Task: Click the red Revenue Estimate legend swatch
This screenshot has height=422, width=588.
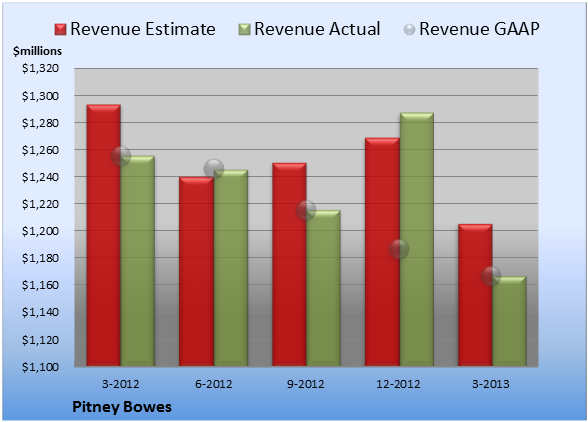Action: tap(60, 29)
